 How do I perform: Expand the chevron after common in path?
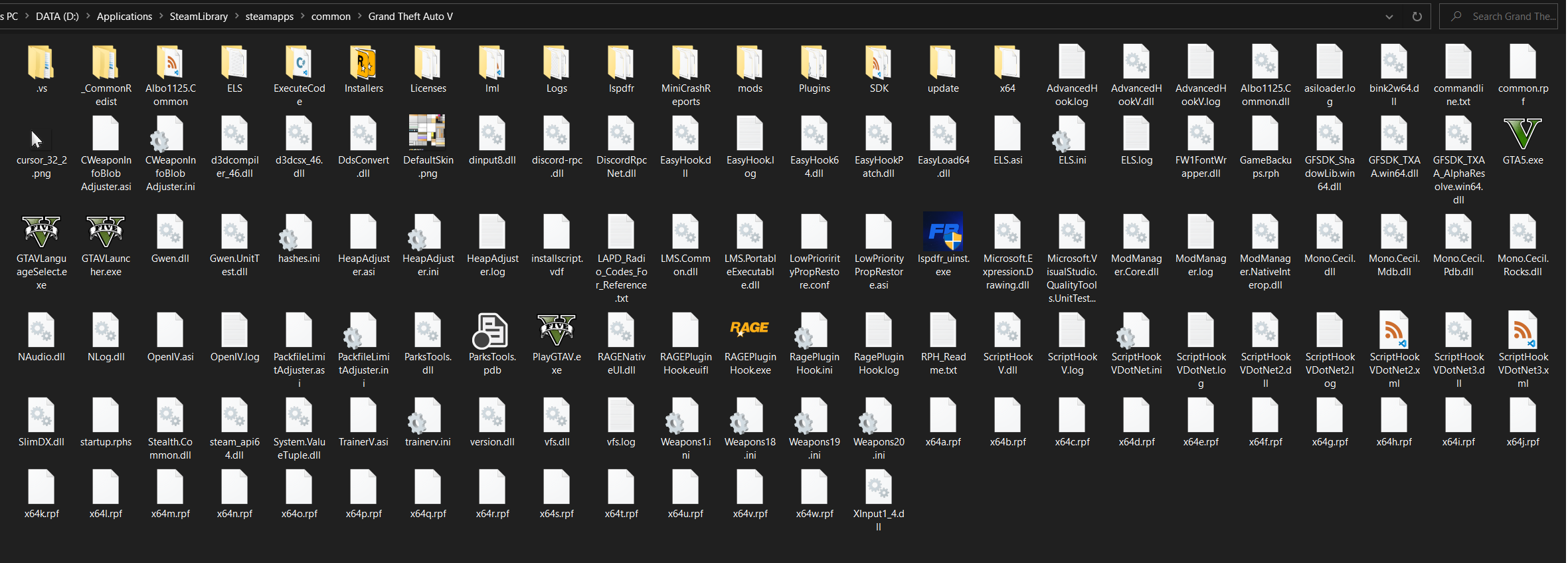[359, 16]
